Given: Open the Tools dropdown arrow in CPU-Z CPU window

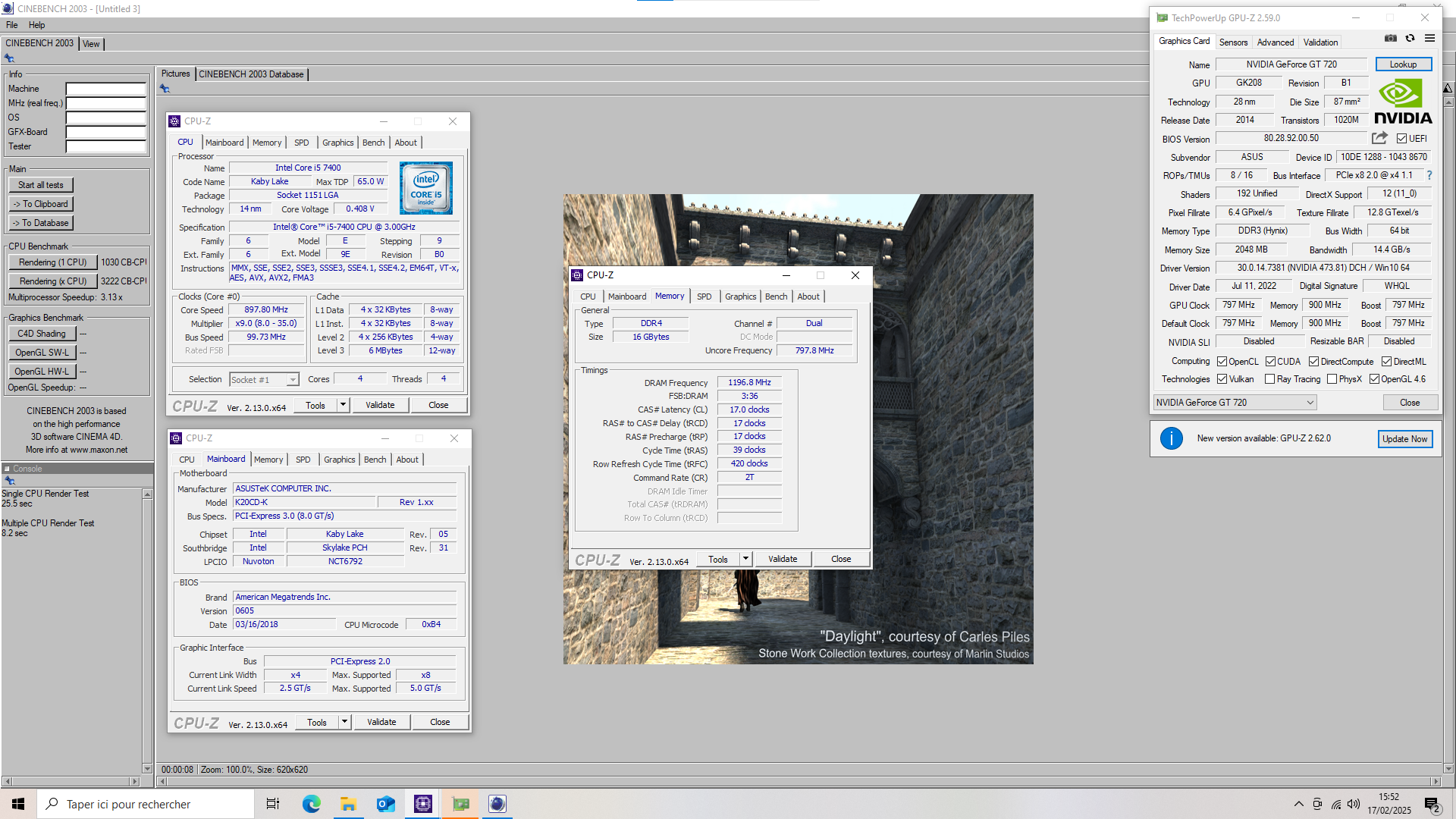Looking at the screenshot, I should point(343,405).
